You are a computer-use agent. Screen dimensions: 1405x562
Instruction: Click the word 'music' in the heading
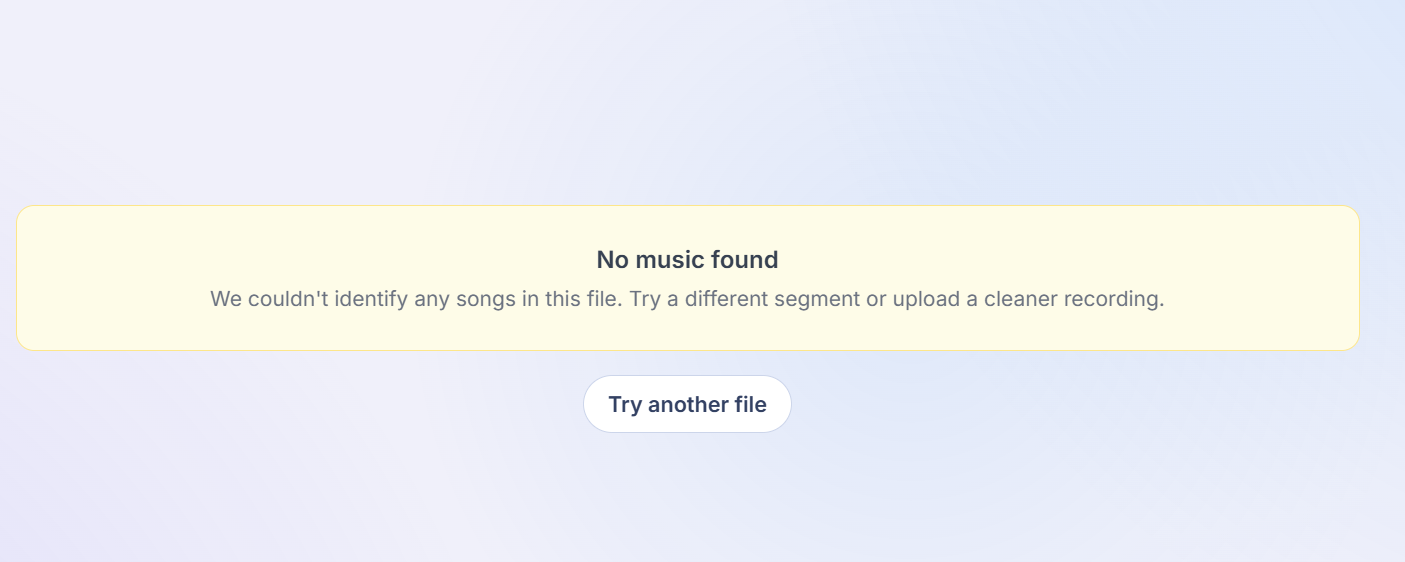tap(670, 260)
